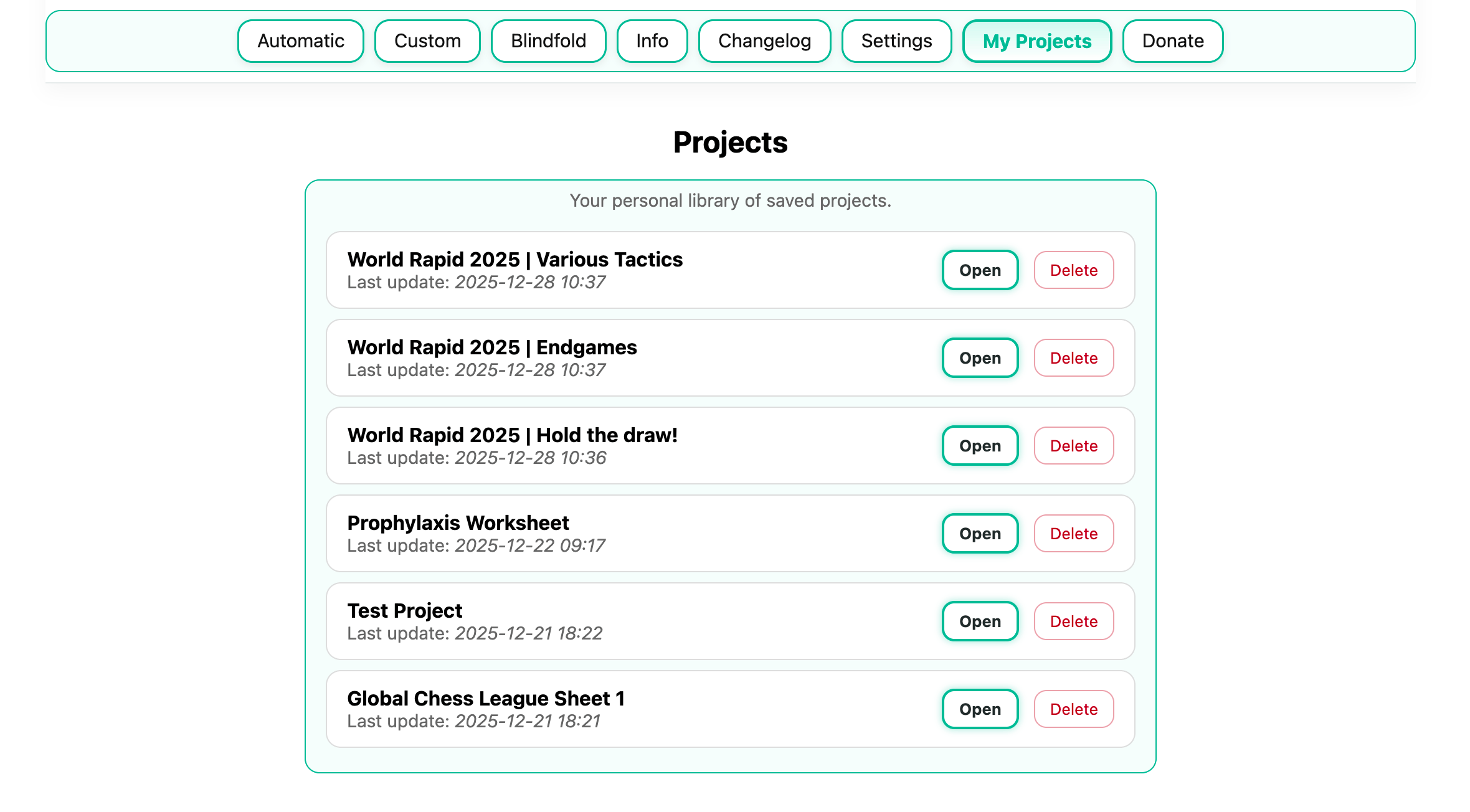Delete World Rapid 2025 Various Tactics project
The height and width of the screenshot is (812, 1470).
[1073, 270]
